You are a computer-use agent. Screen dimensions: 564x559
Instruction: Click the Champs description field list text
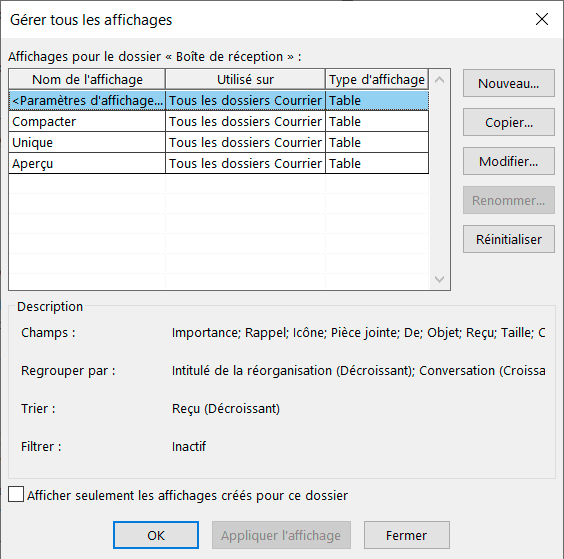click(x=358, y=333)
